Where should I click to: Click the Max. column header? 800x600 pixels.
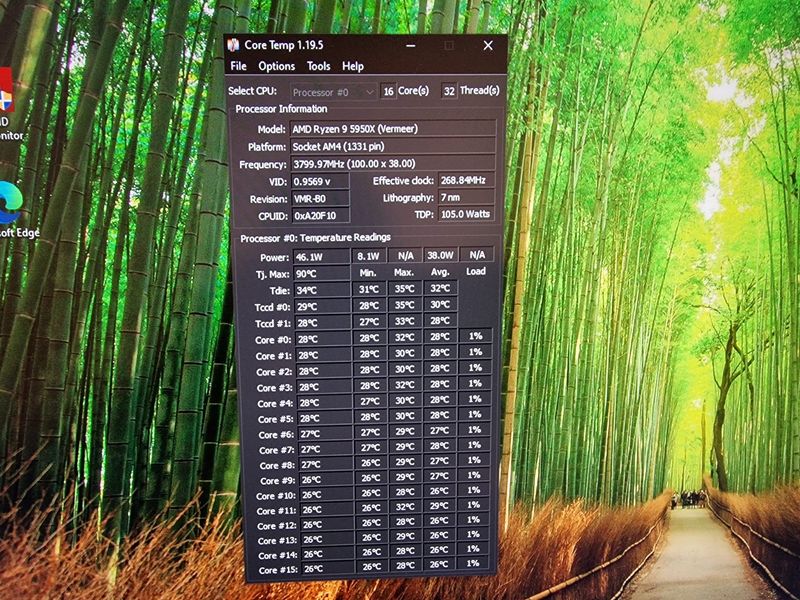404,272
